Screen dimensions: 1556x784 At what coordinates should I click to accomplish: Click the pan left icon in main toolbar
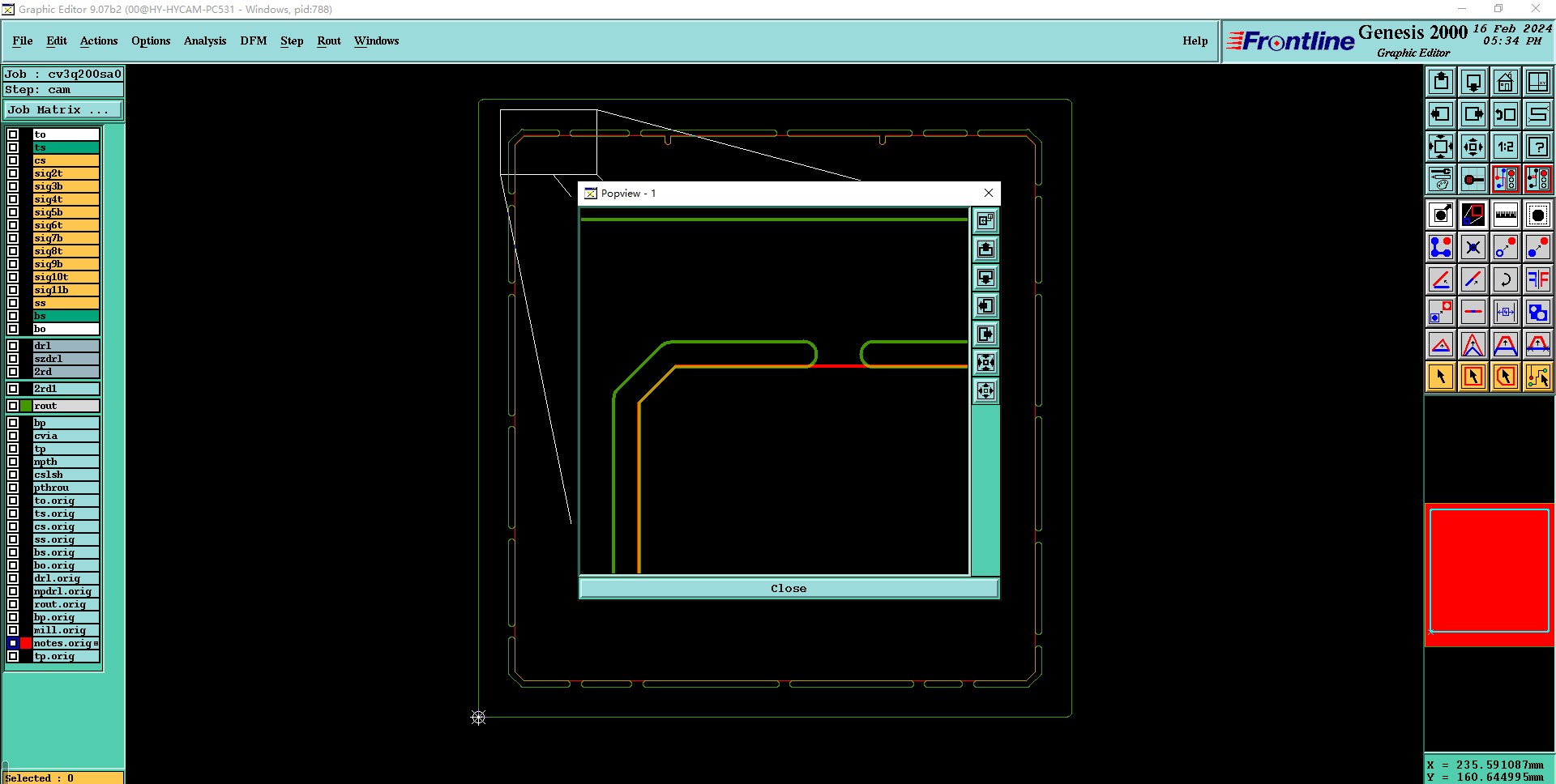1441,114
